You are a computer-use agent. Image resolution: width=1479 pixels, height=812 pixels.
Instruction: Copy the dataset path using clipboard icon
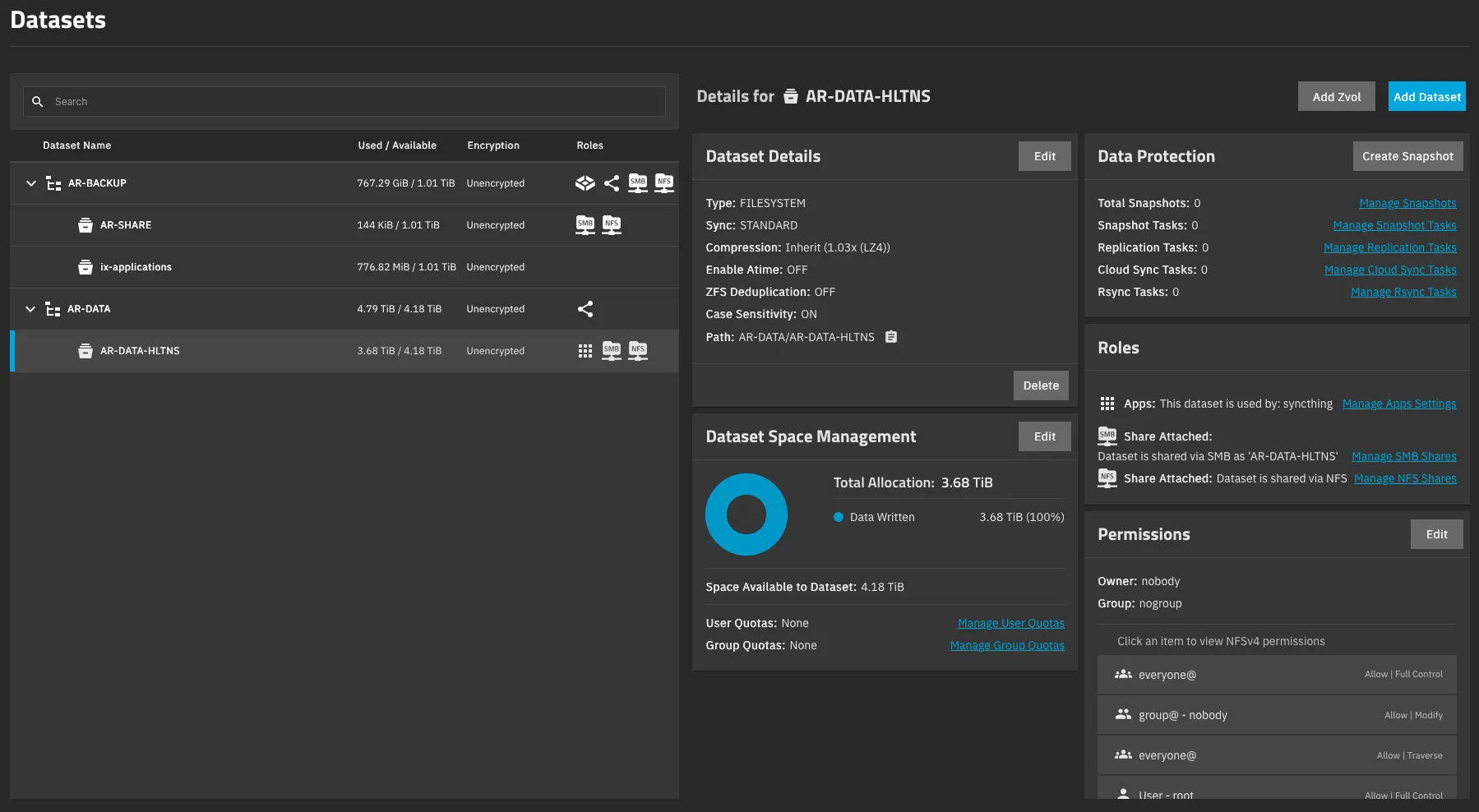click(x=891, y=337)
